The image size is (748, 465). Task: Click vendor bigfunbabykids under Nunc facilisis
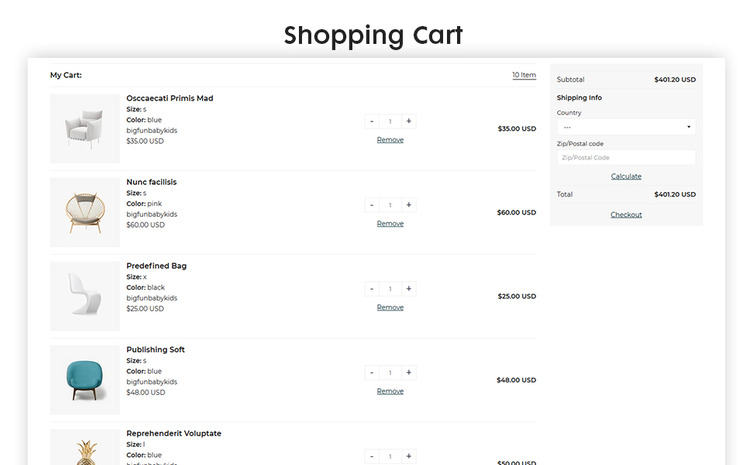(152, 215)
